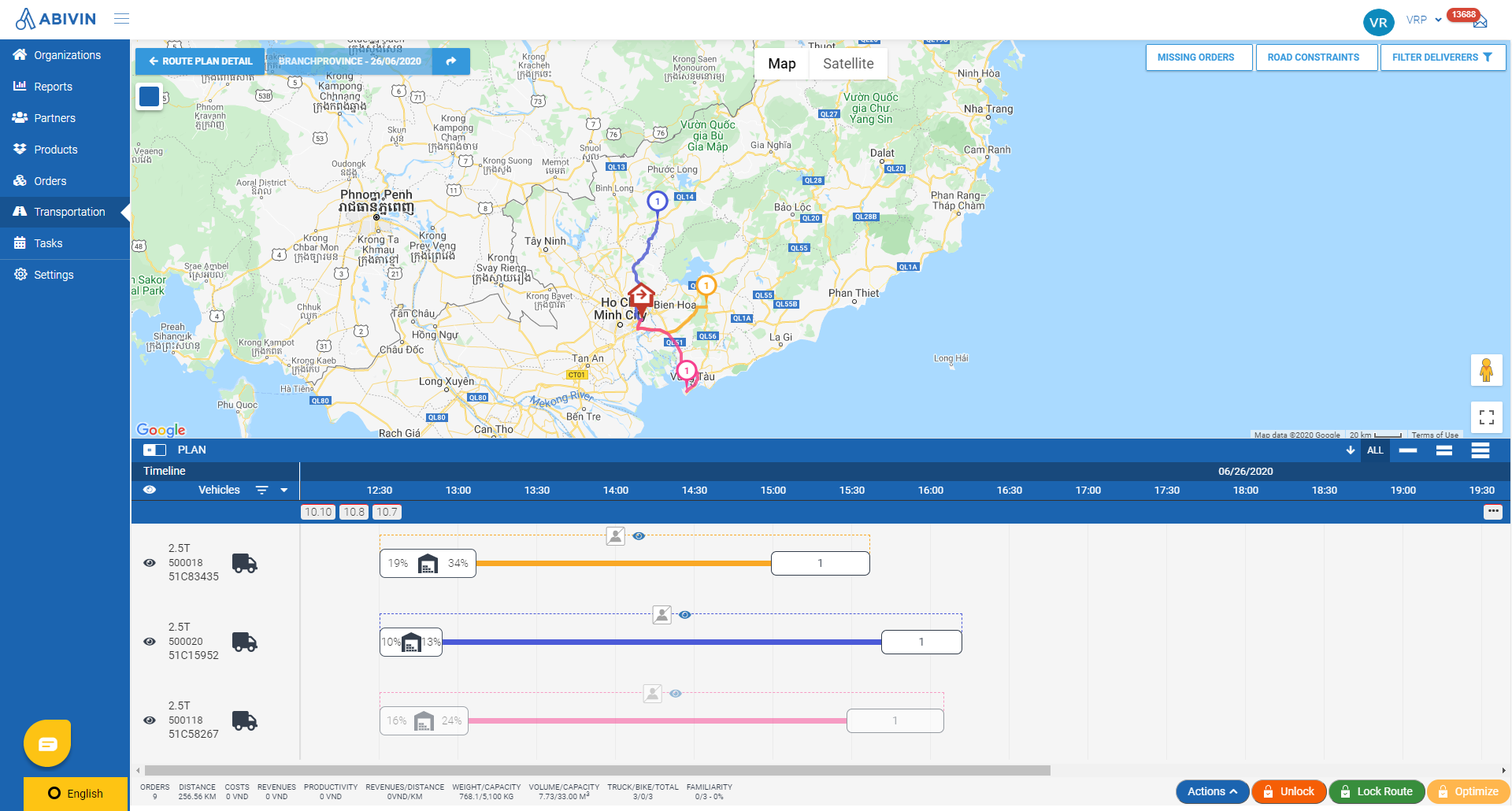
Task: Click warehouse icon on blue route
Action: pos(411,643)
